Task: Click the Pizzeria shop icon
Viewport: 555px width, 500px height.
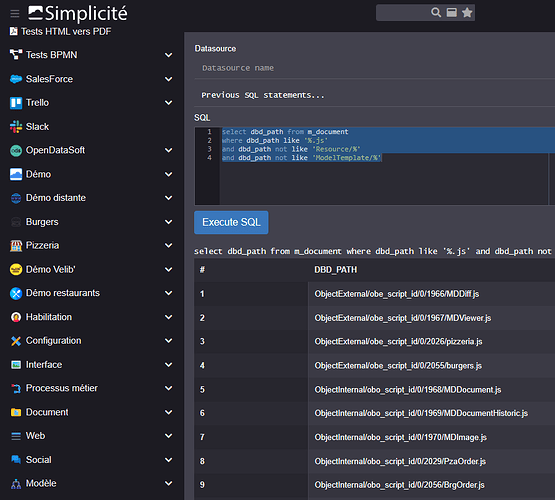Action: (x=16, y=246)
